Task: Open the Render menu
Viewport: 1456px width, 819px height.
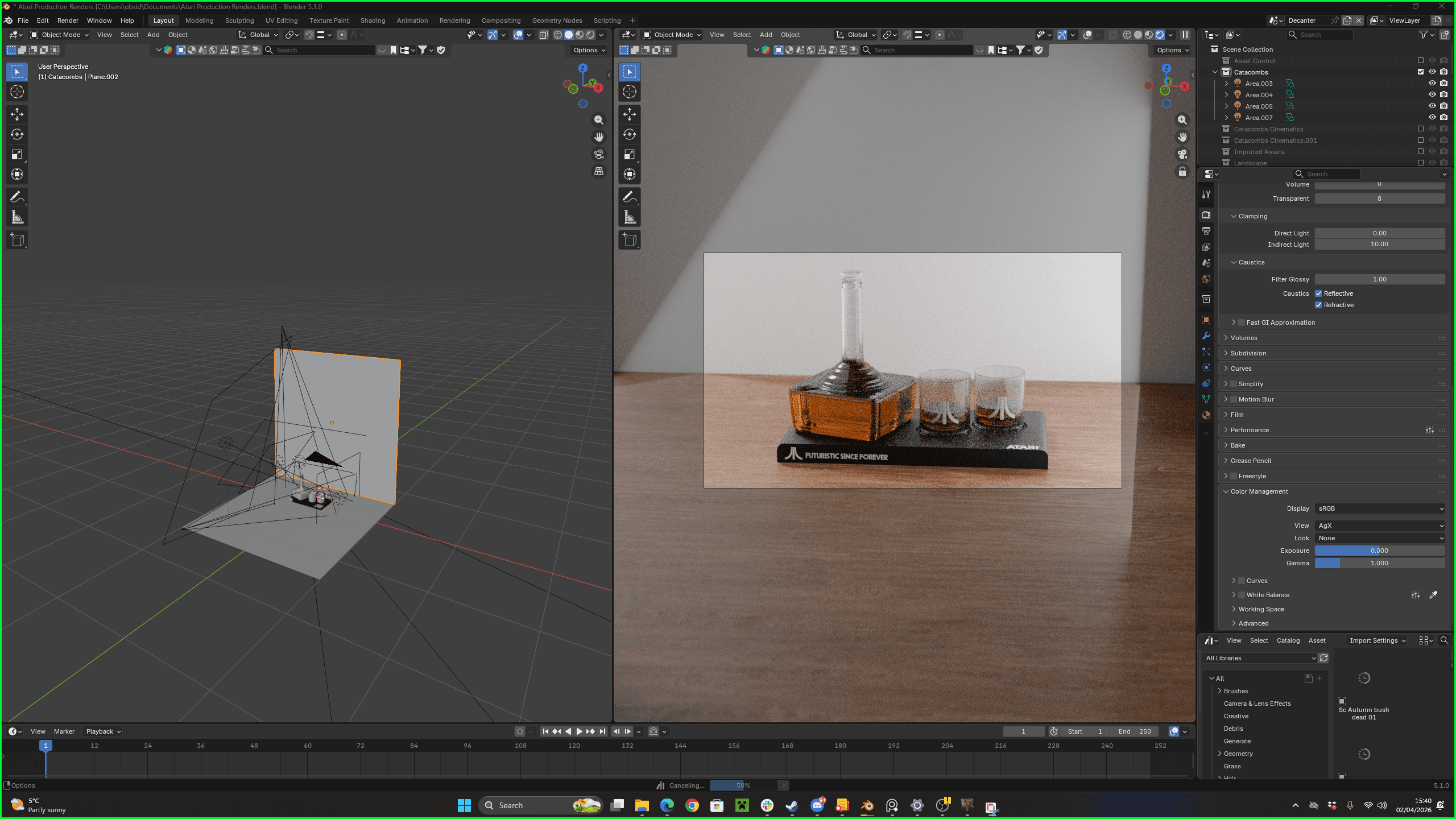Action: (x=68, y=20)
